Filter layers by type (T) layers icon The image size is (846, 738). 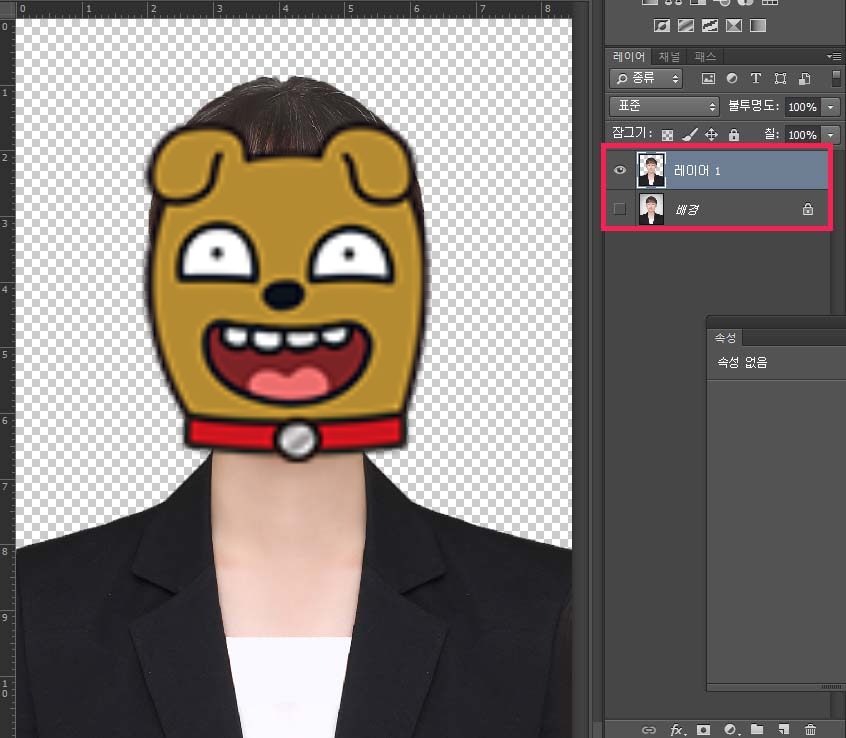(756, 79)
